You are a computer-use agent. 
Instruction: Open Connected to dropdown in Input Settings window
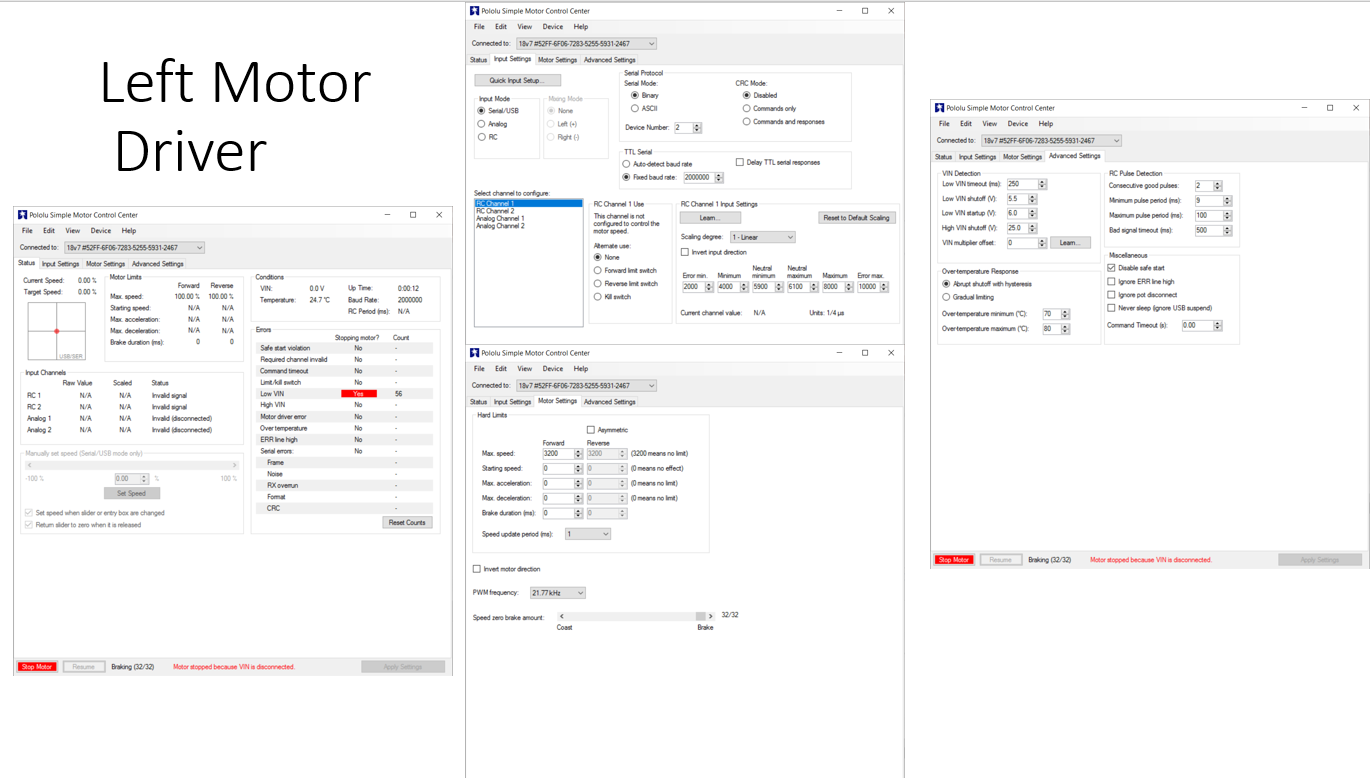[x=586, y=44]
